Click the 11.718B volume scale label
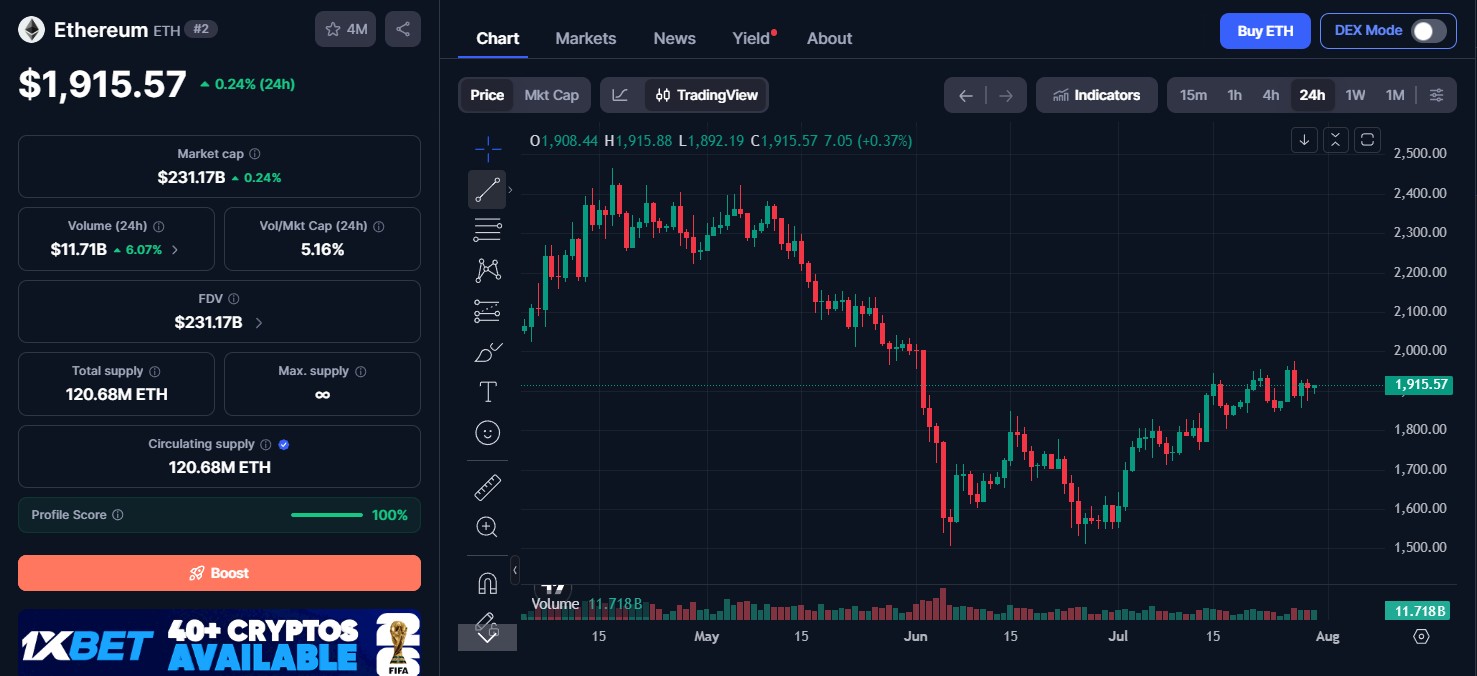 tap(1418, 610)
